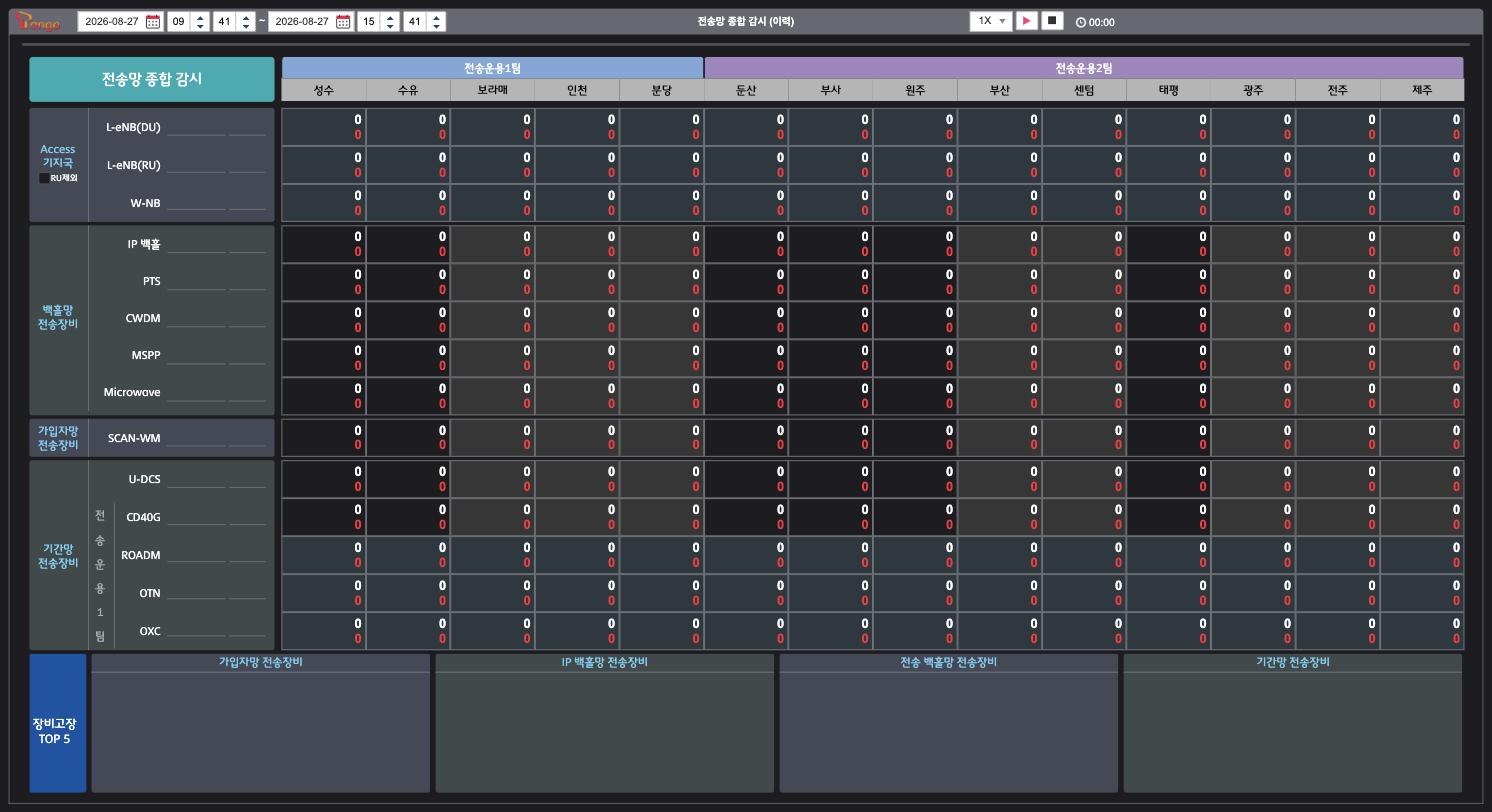Open the end date calendar picker
This screenshot has width=1492, height=812.
coord(343,21)
